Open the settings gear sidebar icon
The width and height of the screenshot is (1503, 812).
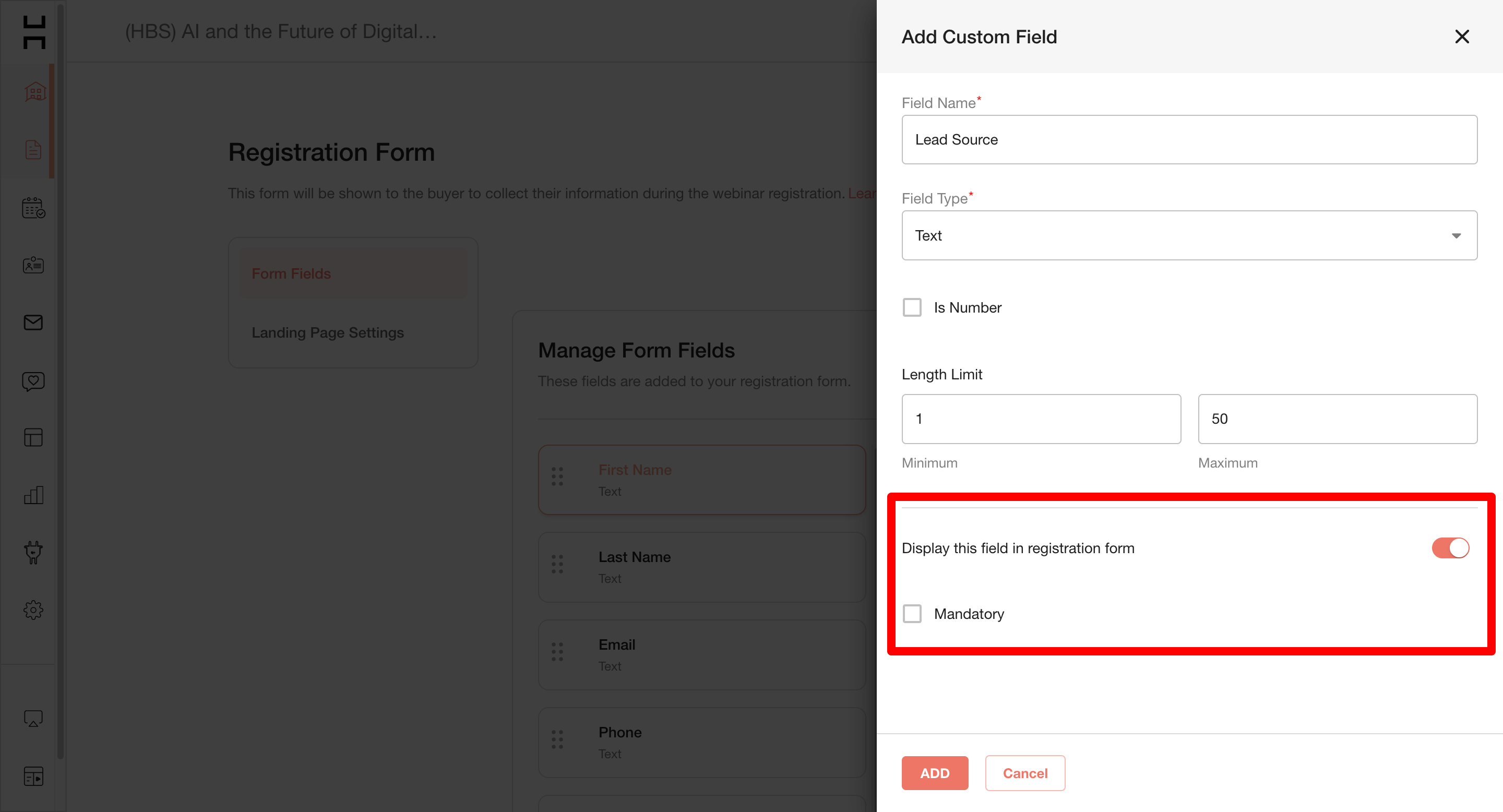(33, 610)
